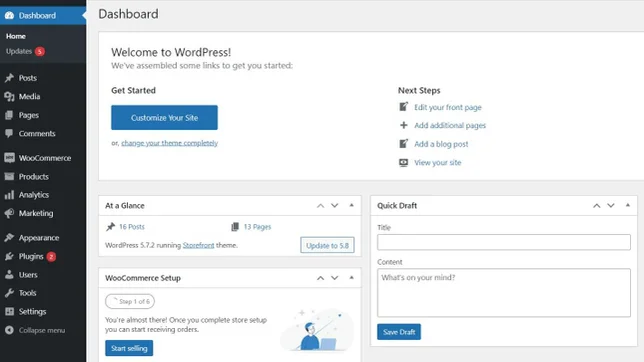
Task: Move At a Glance widget down
Action: [335, 205]
